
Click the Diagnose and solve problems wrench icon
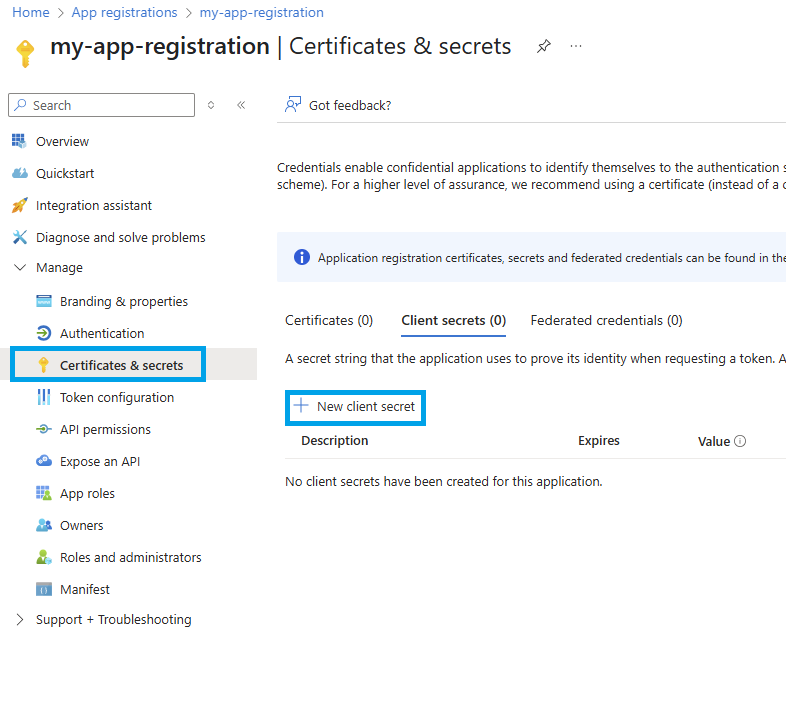(x=20, y=237)
